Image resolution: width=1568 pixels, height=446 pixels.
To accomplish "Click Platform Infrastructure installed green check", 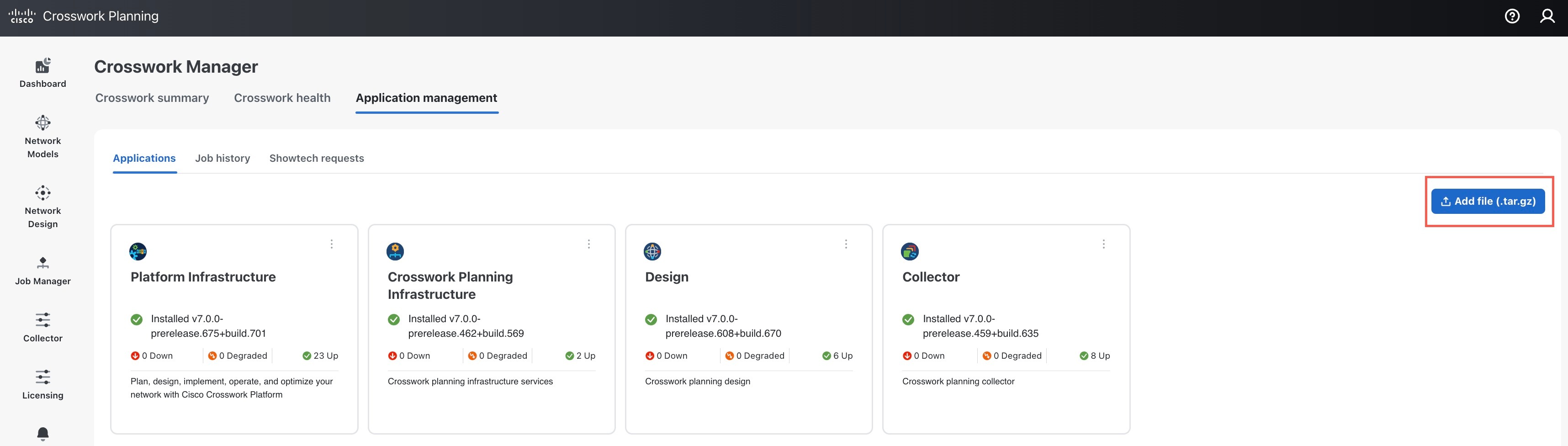I will pos(136,319).
